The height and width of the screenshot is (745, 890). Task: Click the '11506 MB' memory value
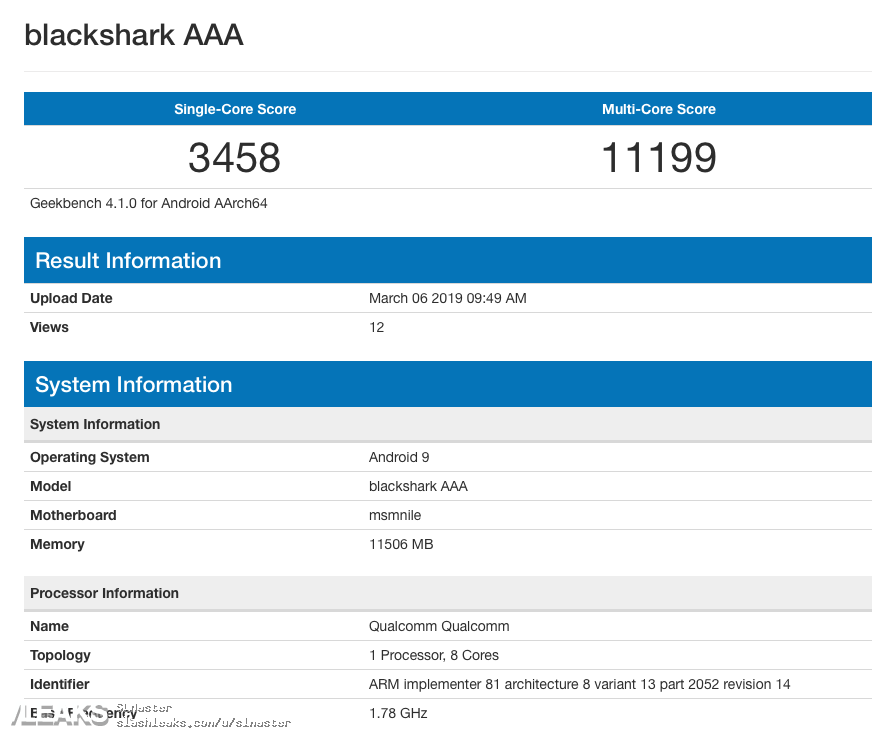point(401,544)
